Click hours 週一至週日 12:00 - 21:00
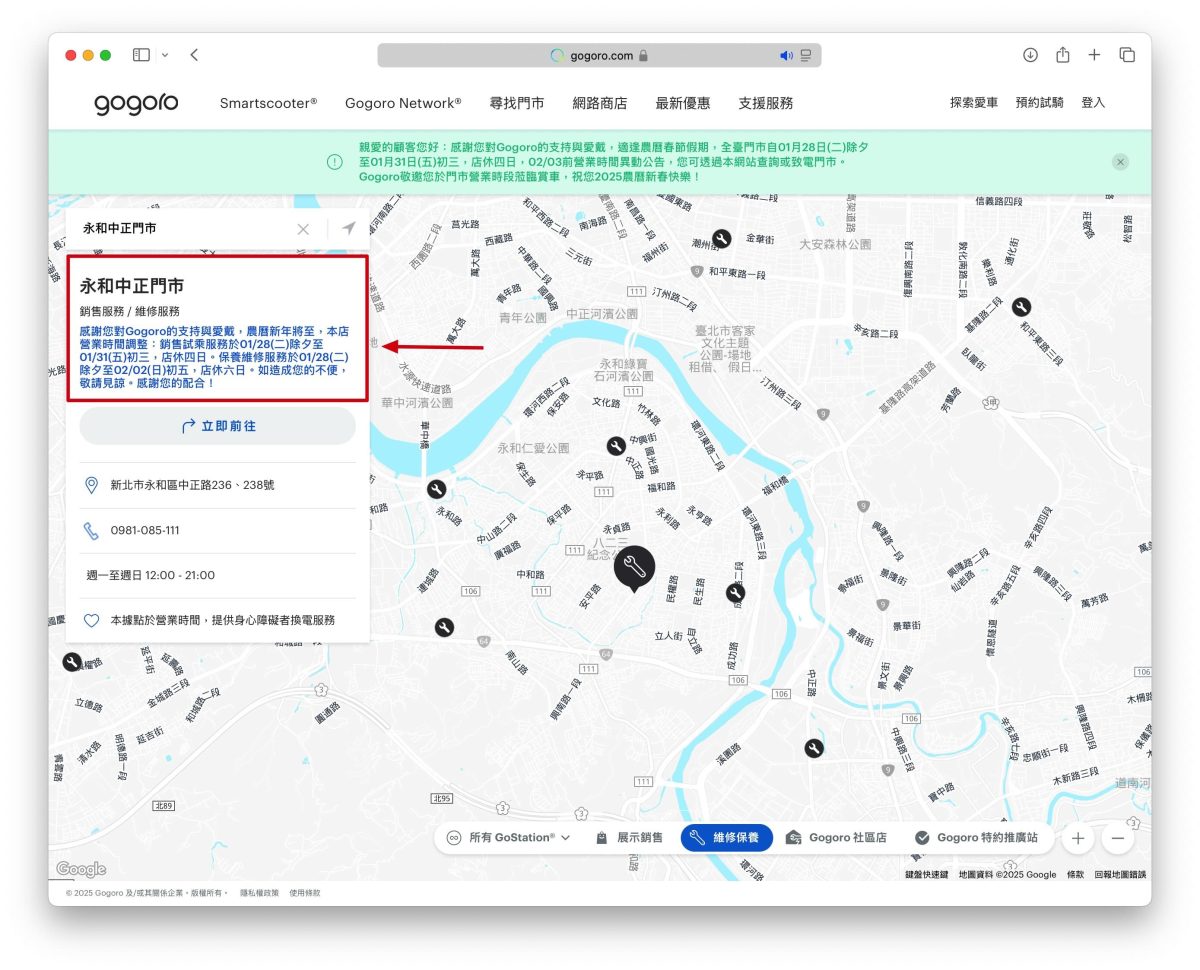This screenshot has height=970, width=1200. pos(151,575)
